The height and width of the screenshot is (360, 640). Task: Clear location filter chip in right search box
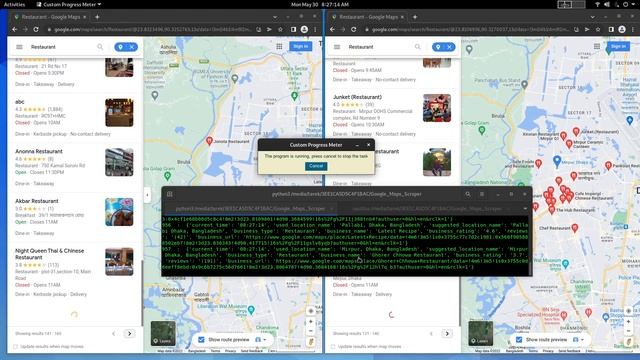click(x=449, y=47)
